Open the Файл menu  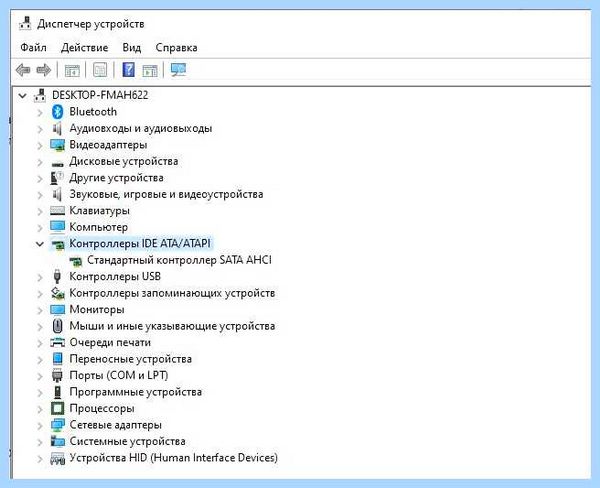click(33, 47)
